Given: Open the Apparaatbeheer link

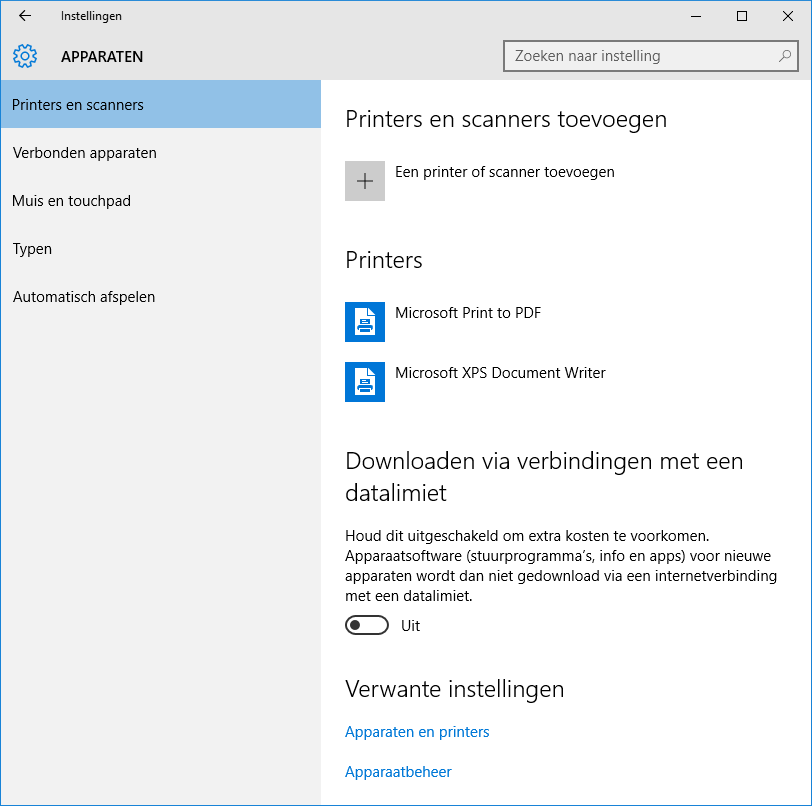Looking at the screenshot, I should pos(398,772).
